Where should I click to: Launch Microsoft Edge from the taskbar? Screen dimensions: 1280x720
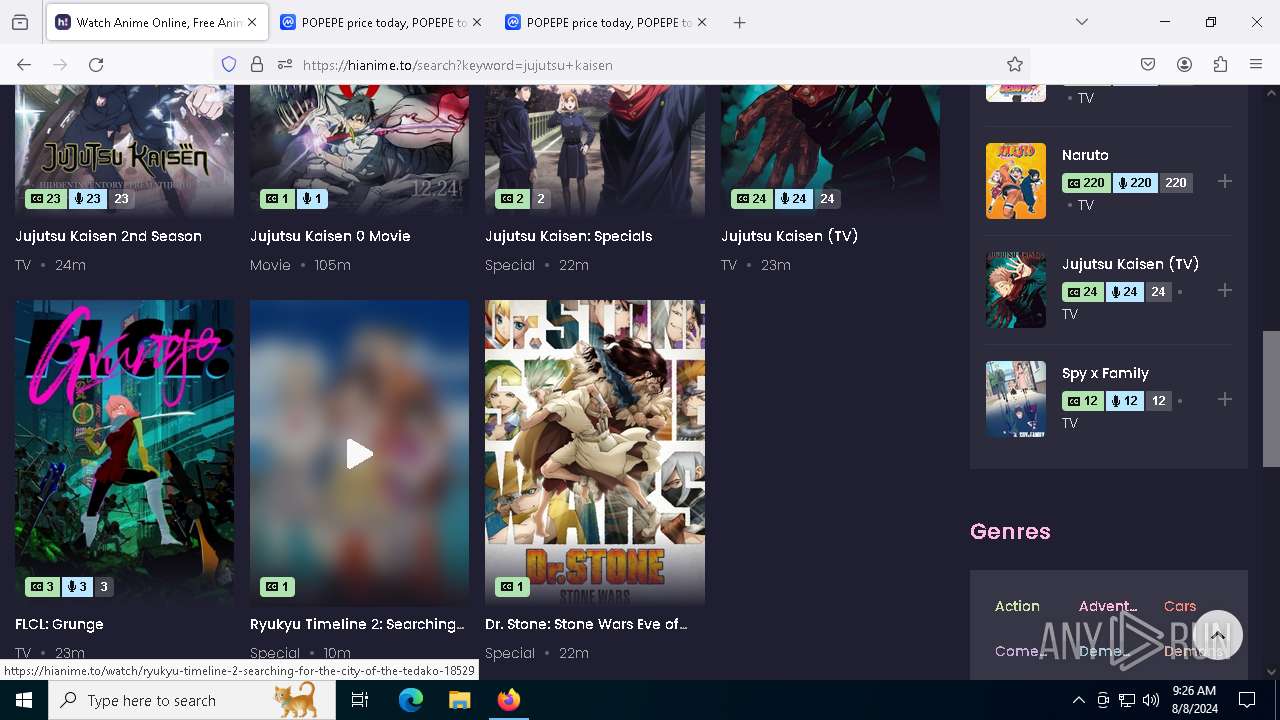[411, 700]
